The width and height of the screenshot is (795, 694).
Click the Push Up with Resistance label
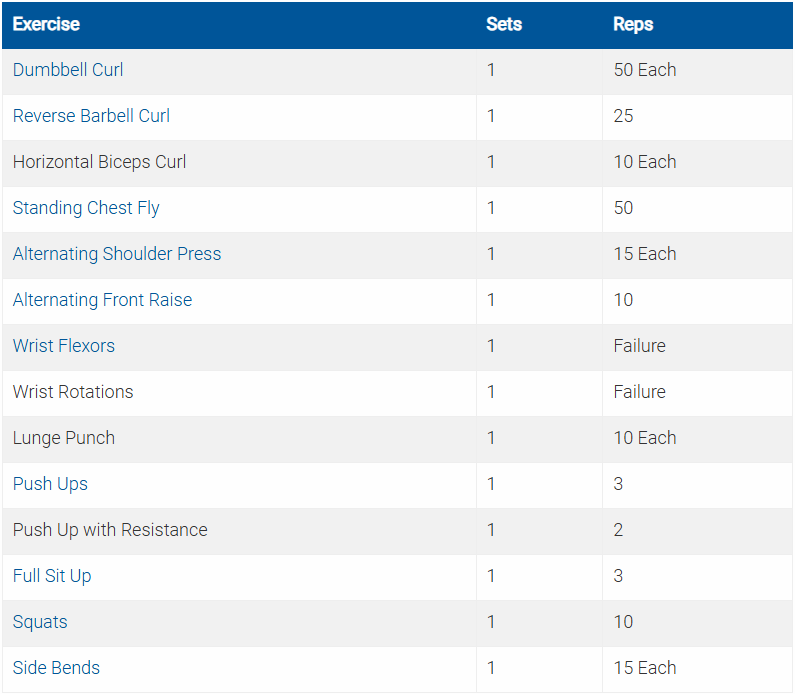pyautogui.click(x=110, y=530)
